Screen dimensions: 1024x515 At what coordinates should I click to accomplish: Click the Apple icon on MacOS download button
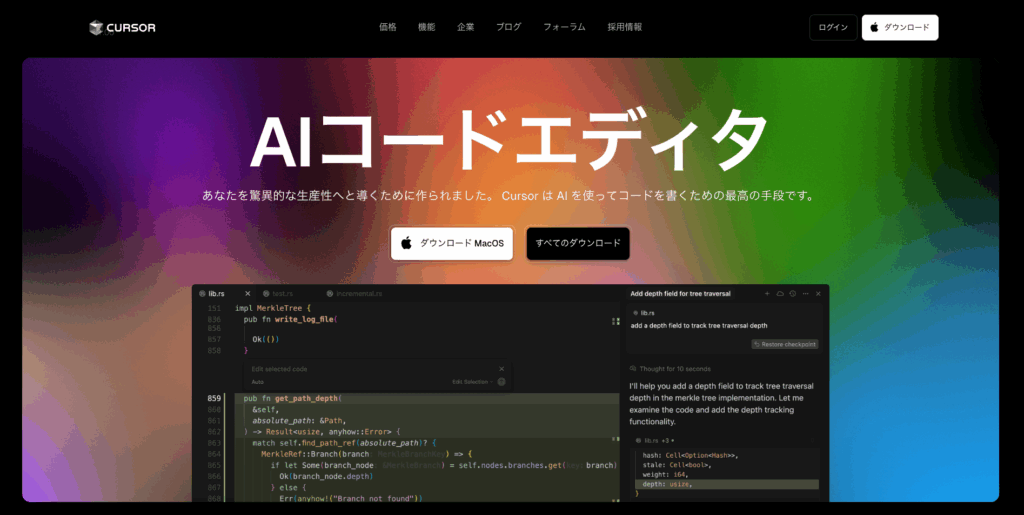click(x=406, y=243)
